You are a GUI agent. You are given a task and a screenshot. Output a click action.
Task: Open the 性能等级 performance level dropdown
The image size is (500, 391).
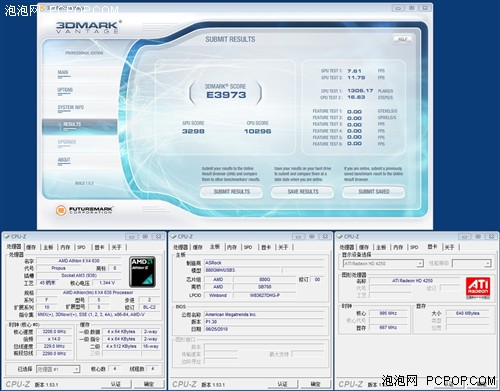click(x=472, y=263)
